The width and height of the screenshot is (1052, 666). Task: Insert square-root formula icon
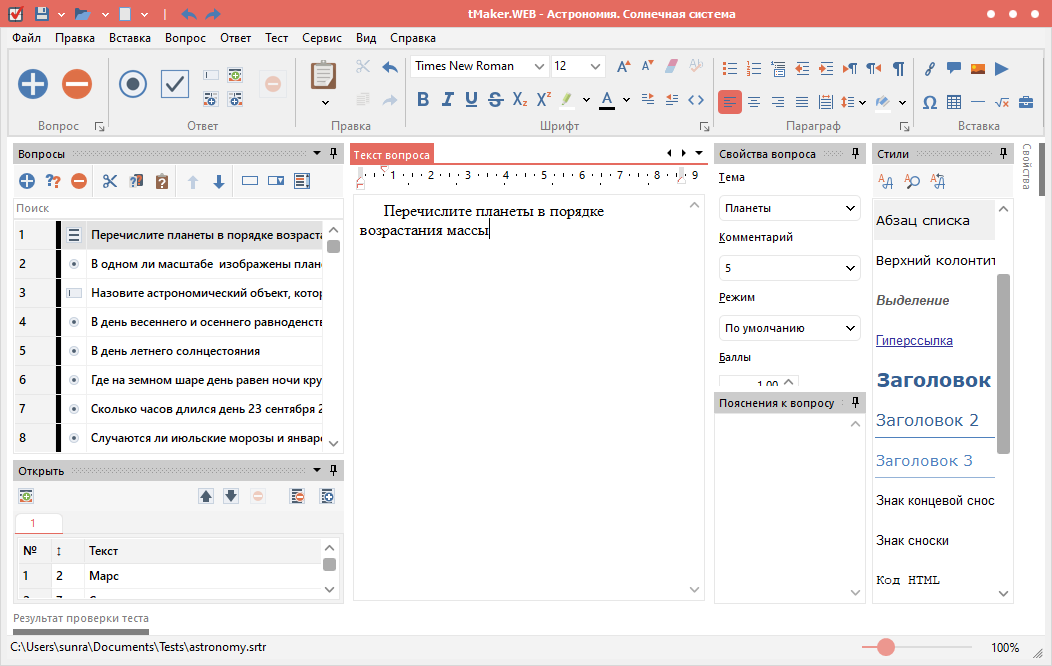point(1002,102)
